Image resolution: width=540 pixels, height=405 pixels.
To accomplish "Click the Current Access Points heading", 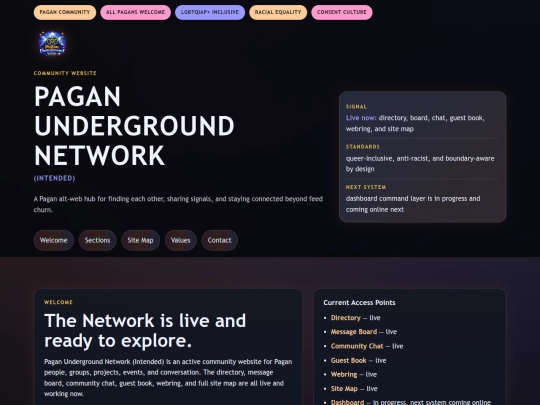I will point(359,302).
